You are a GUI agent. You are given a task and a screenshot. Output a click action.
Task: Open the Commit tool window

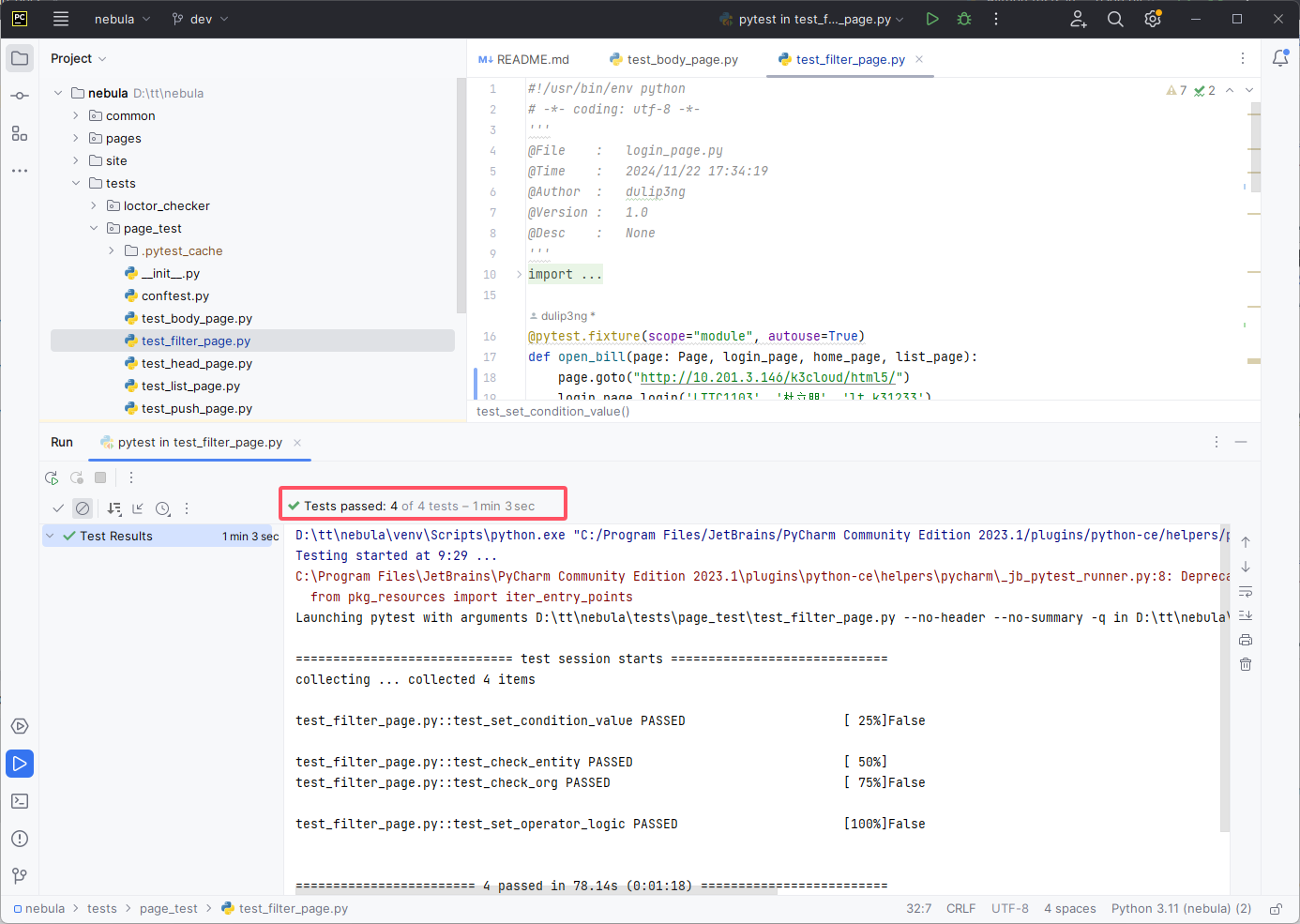(x=20, y=96)
